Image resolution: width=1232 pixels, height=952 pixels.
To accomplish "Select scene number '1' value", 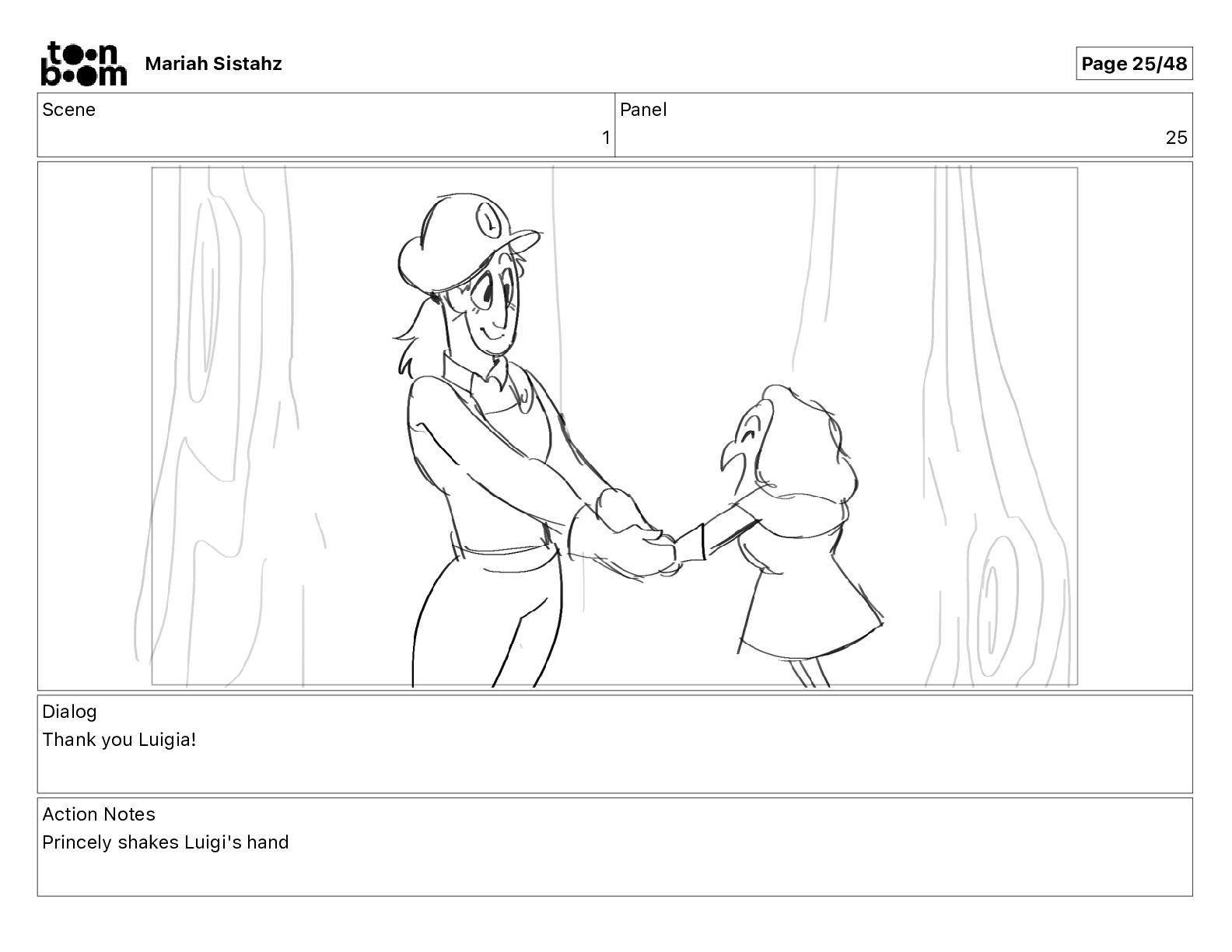I will click(606, 138).
